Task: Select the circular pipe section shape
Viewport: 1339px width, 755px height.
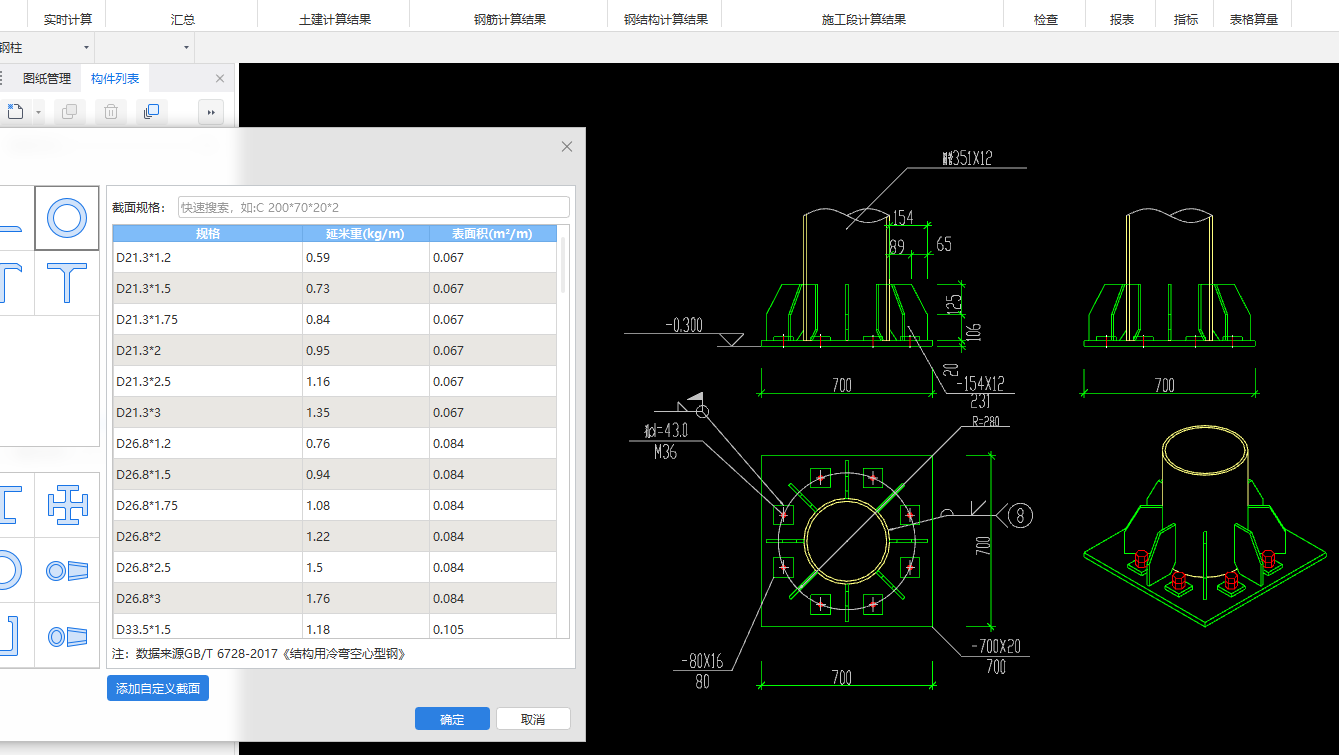Action: (67, 218)
